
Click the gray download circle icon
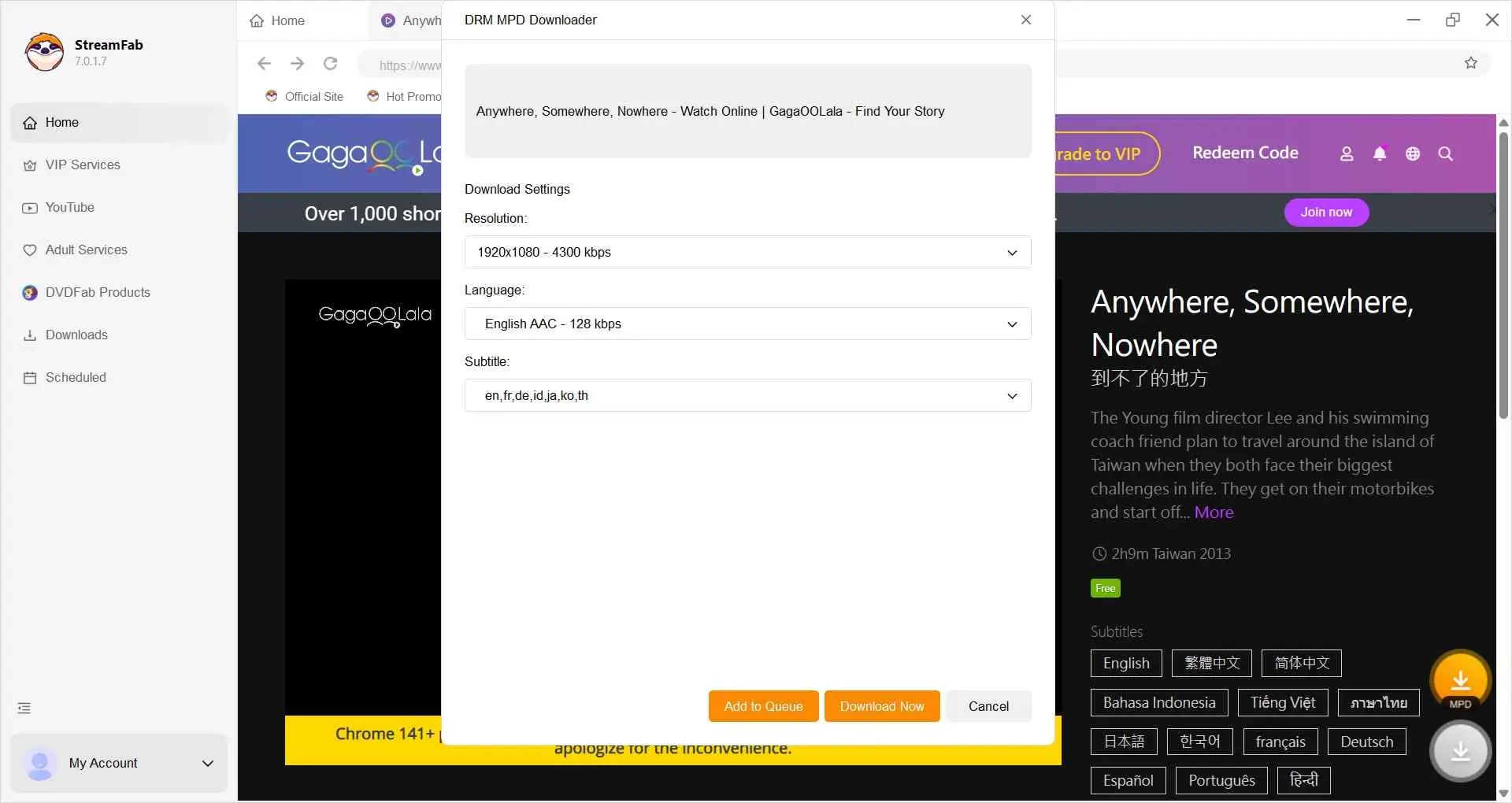click(1460, 752)
